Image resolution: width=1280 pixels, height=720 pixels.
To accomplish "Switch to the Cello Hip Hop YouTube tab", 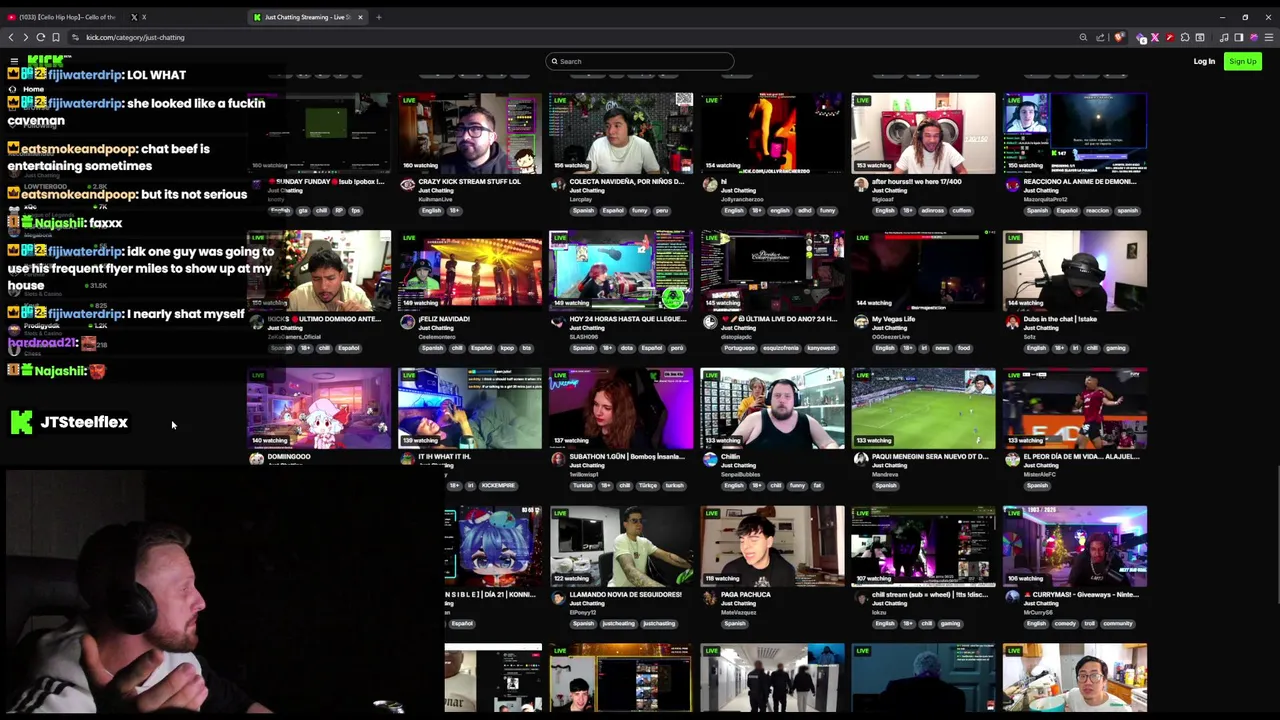I will (62, 17).
